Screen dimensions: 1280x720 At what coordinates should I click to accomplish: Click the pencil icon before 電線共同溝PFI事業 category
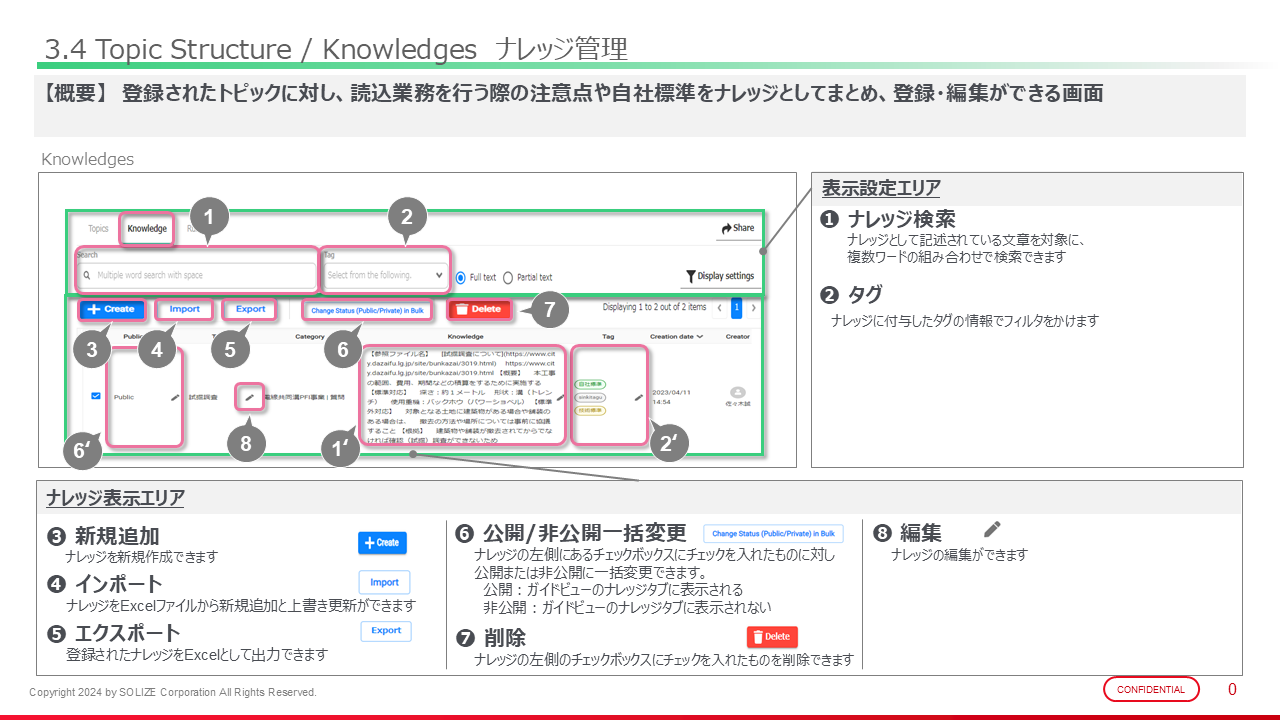click(x=249, y=397)
